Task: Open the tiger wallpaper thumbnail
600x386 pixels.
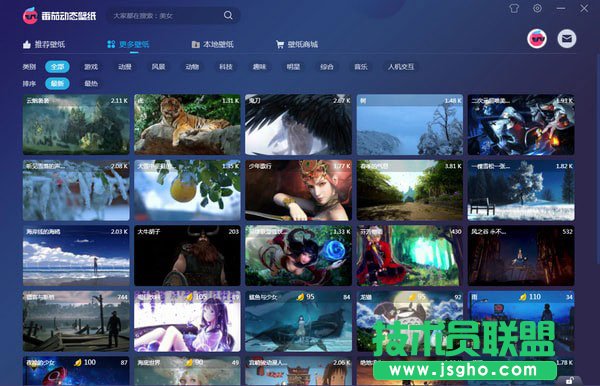Action: pyautogui.click(x=187, y=125)
